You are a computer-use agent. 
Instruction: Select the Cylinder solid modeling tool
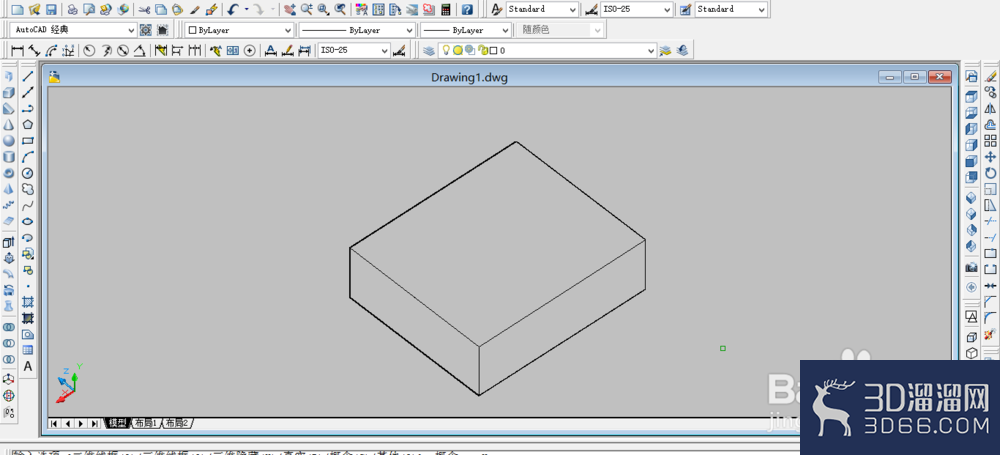pyautogui.click(x=9, y=157)
